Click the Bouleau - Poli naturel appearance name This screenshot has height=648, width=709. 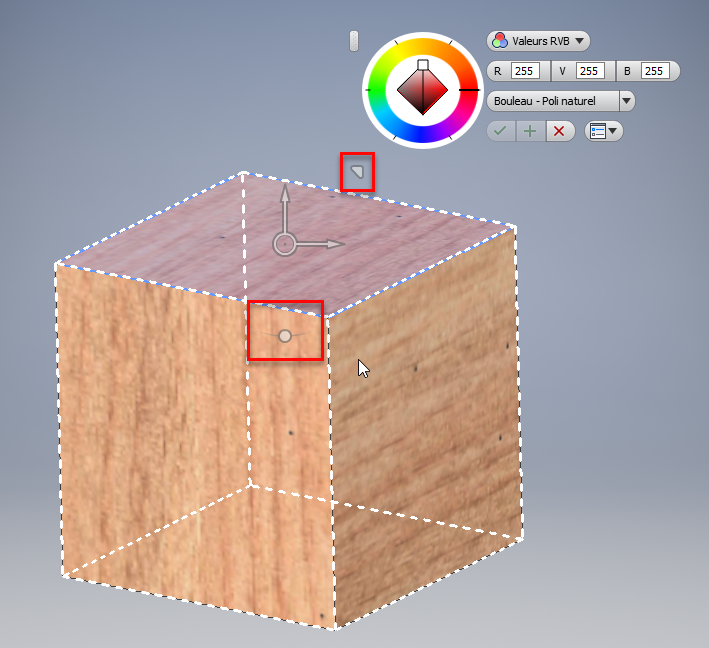click(551, 101)
